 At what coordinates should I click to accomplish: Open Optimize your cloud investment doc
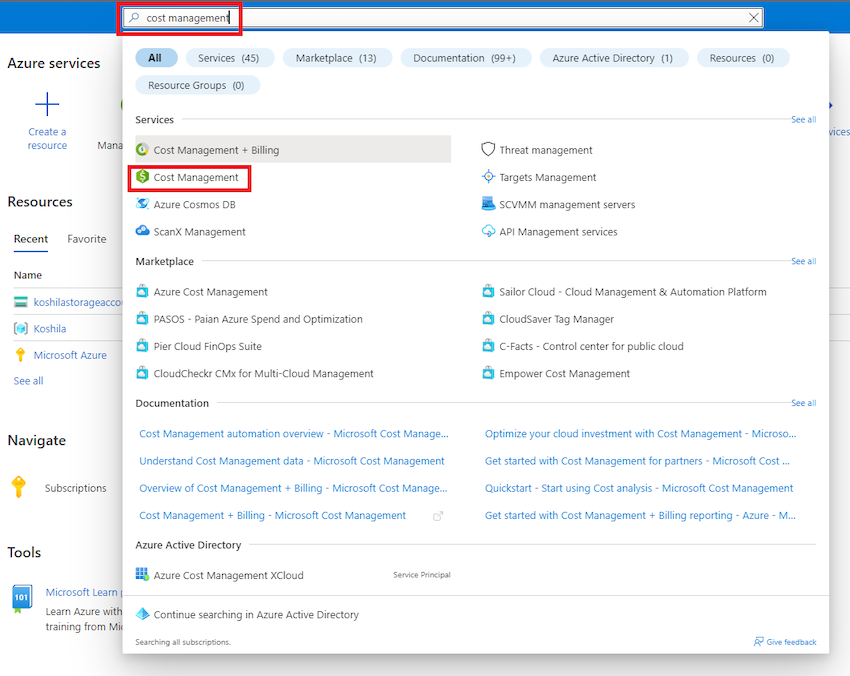[640, 434]
